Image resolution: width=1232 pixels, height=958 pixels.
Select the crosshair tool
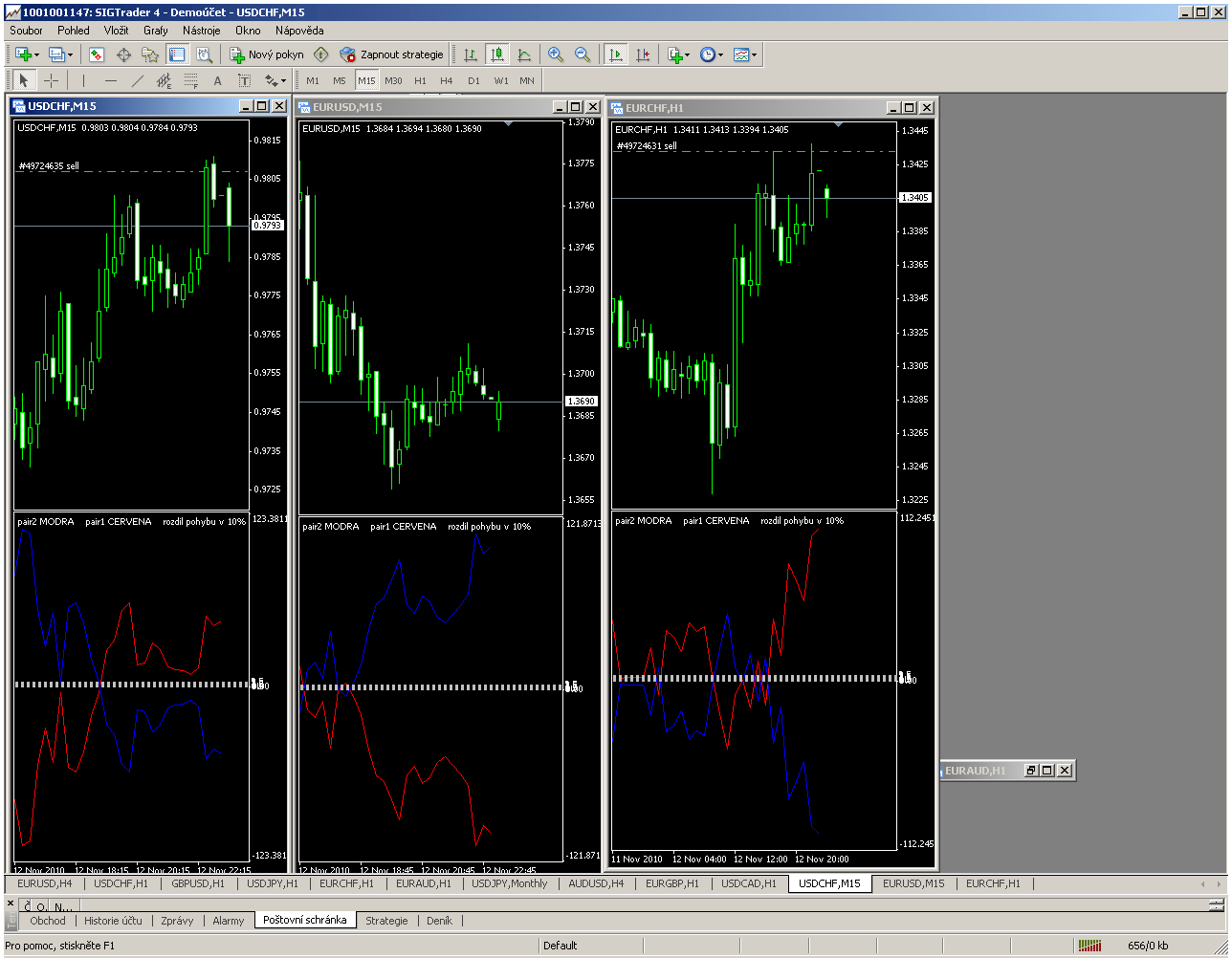pos(51,80)
